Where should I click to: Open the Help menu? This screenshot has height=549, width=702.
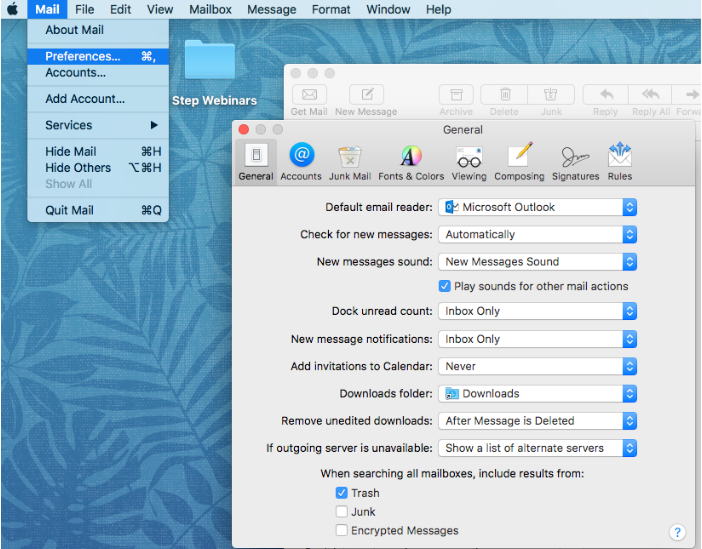coord(438,9)
